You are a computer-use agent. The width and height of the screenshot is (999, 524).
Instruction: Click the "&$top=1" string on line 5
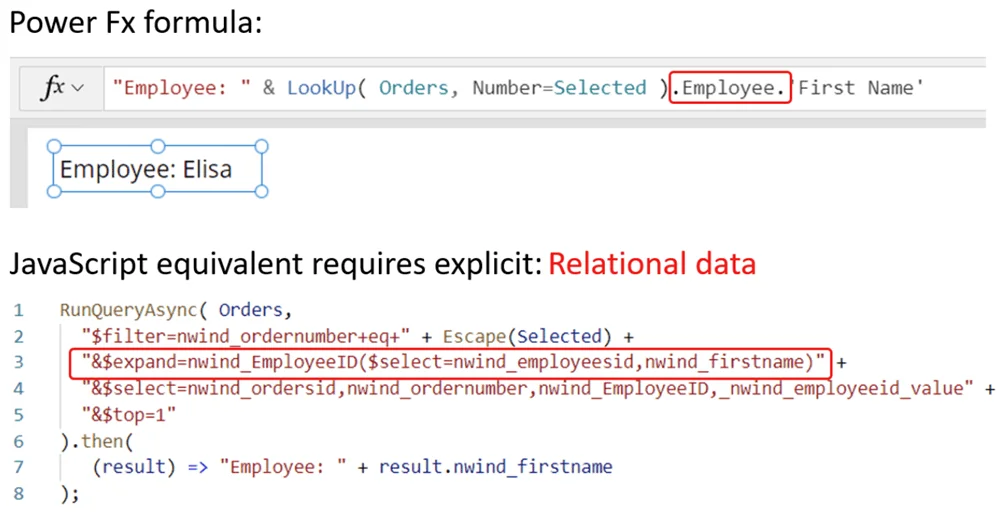click(x=127, y=414)
